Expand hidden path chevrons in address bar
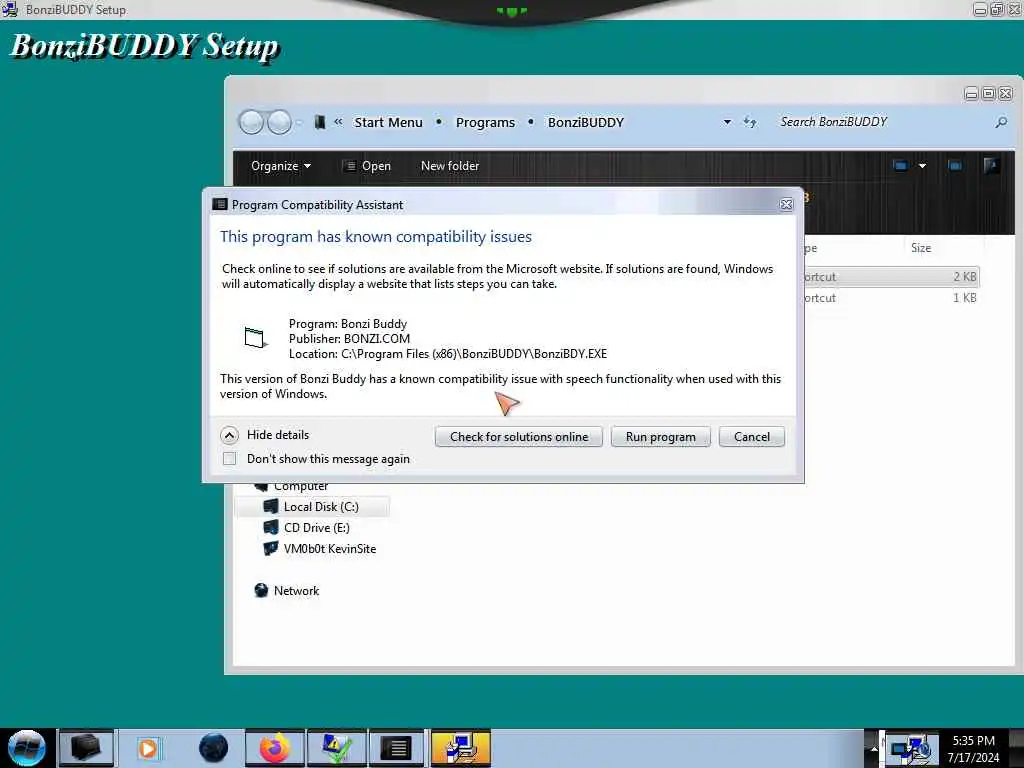This screenshot has width=1024, height=768. click(x=338, y=121)
